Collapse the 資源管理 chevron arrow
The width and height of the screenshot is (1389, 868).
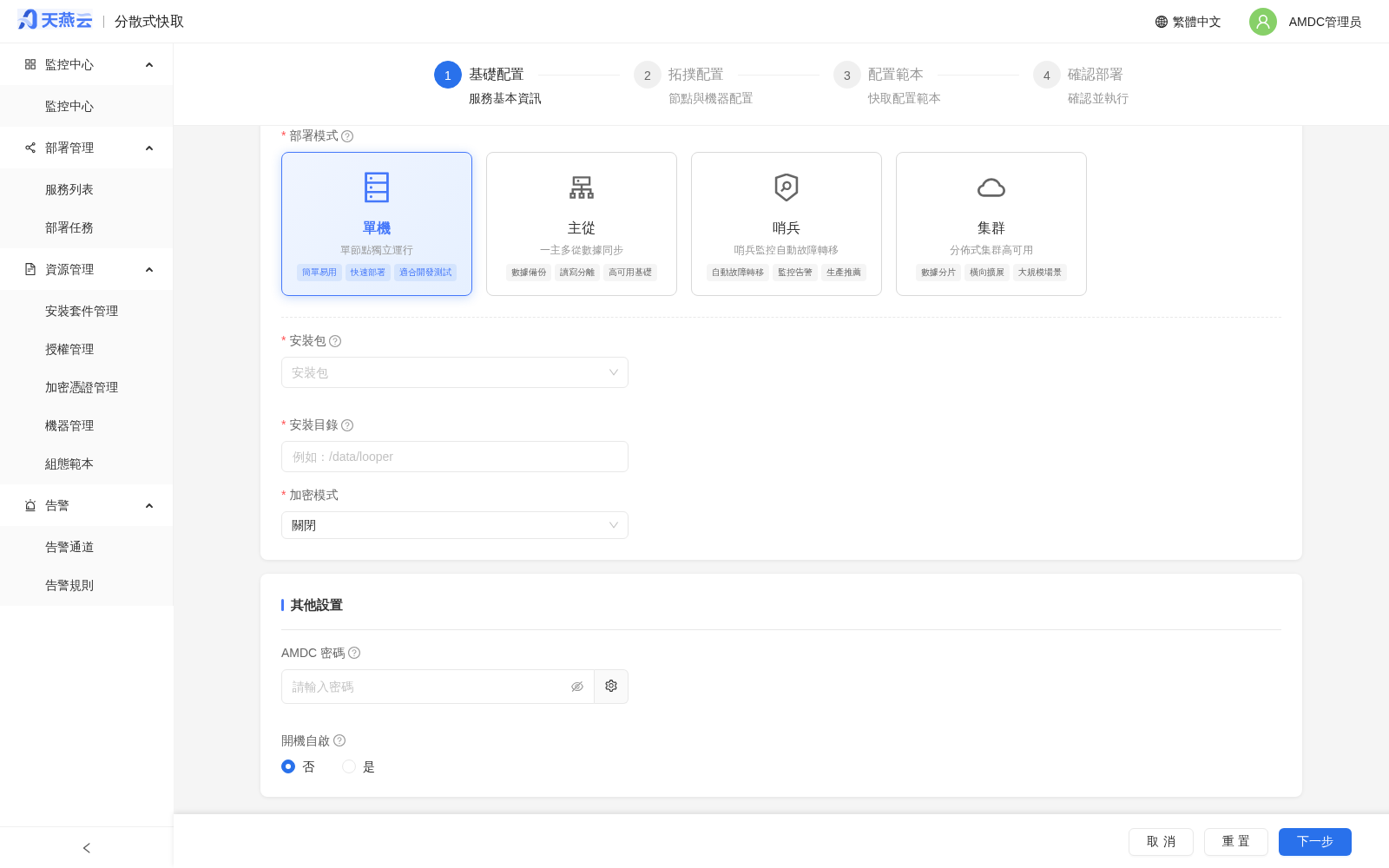149,270
